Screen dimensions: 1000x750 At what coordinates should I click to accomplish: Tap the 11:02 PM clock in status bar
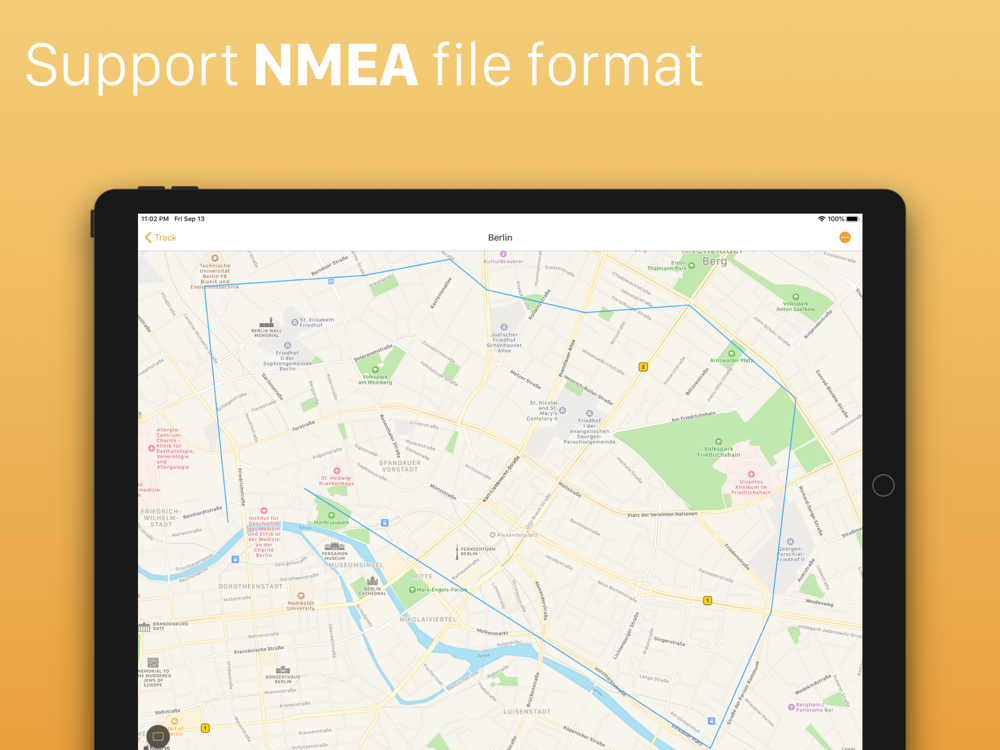(x=155, y=219)
